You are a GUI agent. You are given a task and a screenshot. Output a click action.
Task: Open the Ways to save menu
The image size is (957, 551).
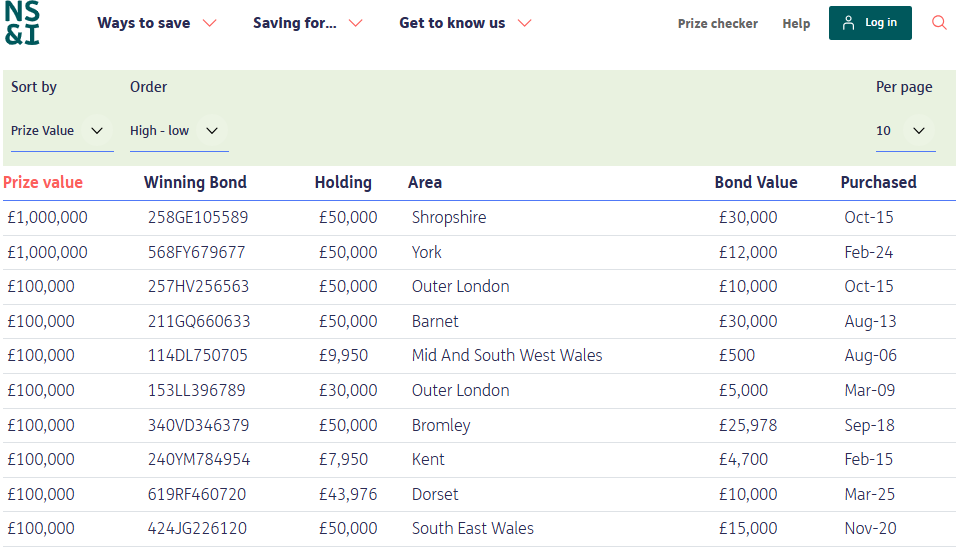[144, 23]
